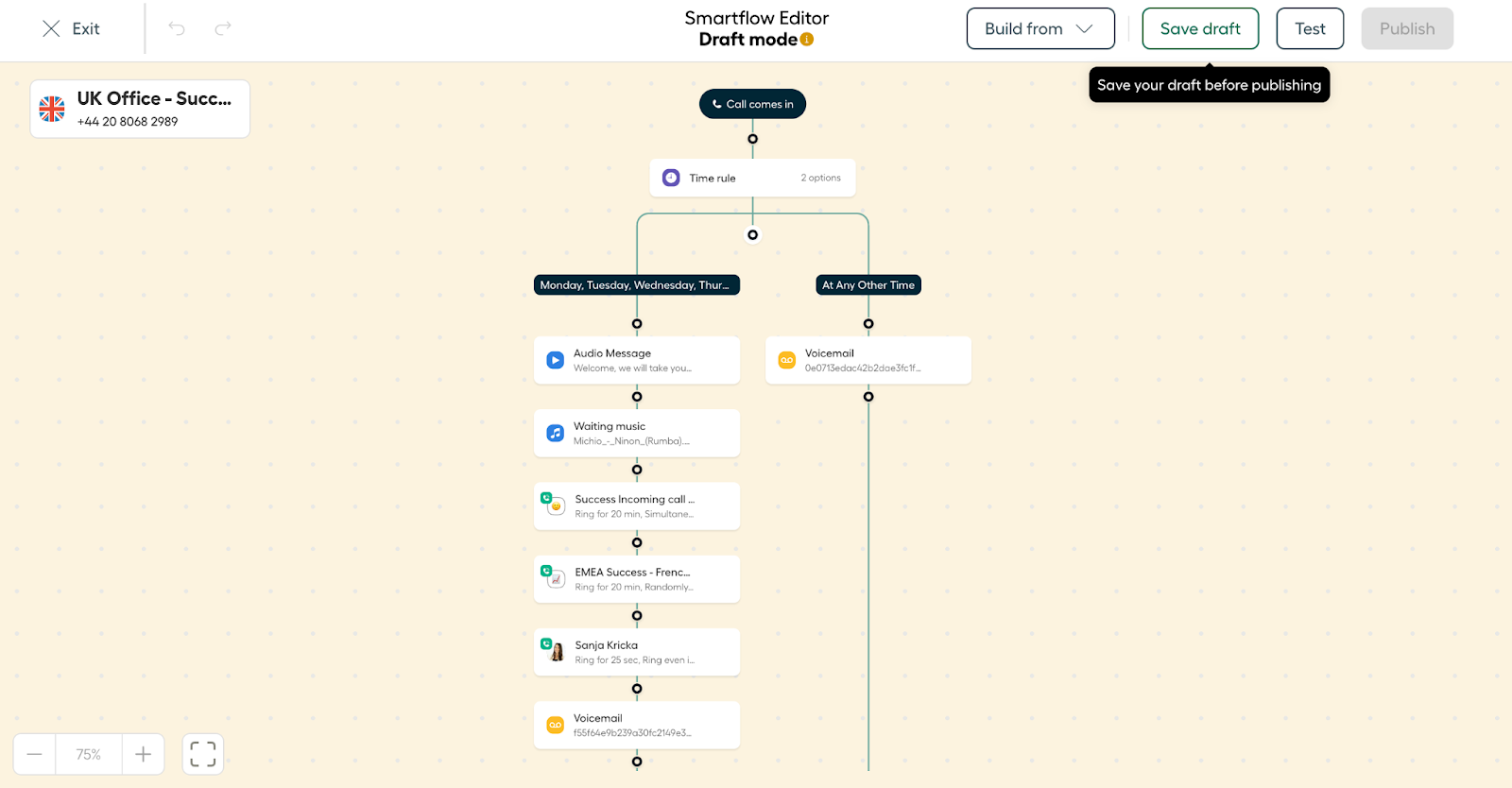The height and width of the screenshot is (788, 1512).
Task: Click the Waiting music note icon
Action: (556, 433)
